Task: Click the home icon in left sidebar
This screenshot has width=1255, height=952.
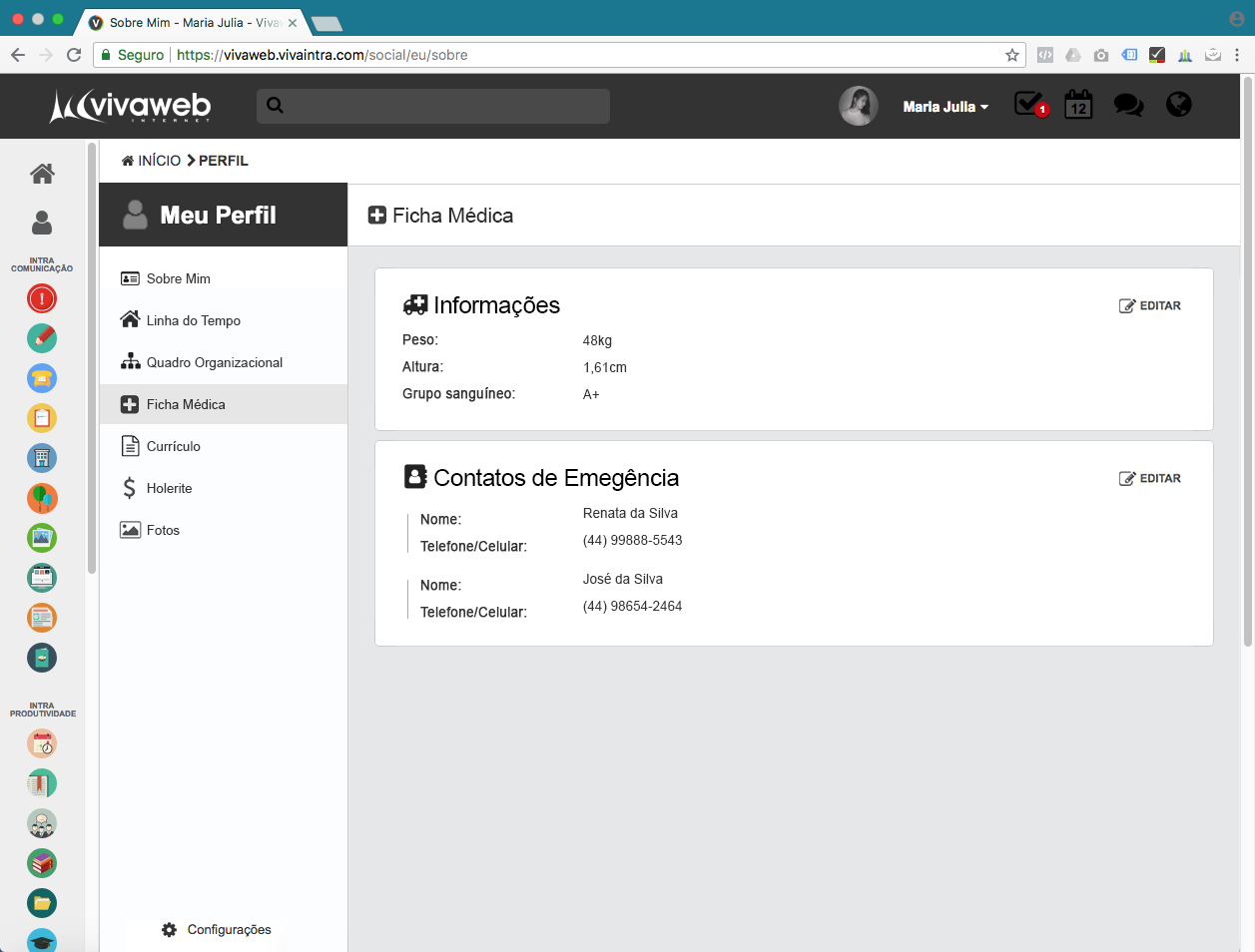Action: point(42,174)
